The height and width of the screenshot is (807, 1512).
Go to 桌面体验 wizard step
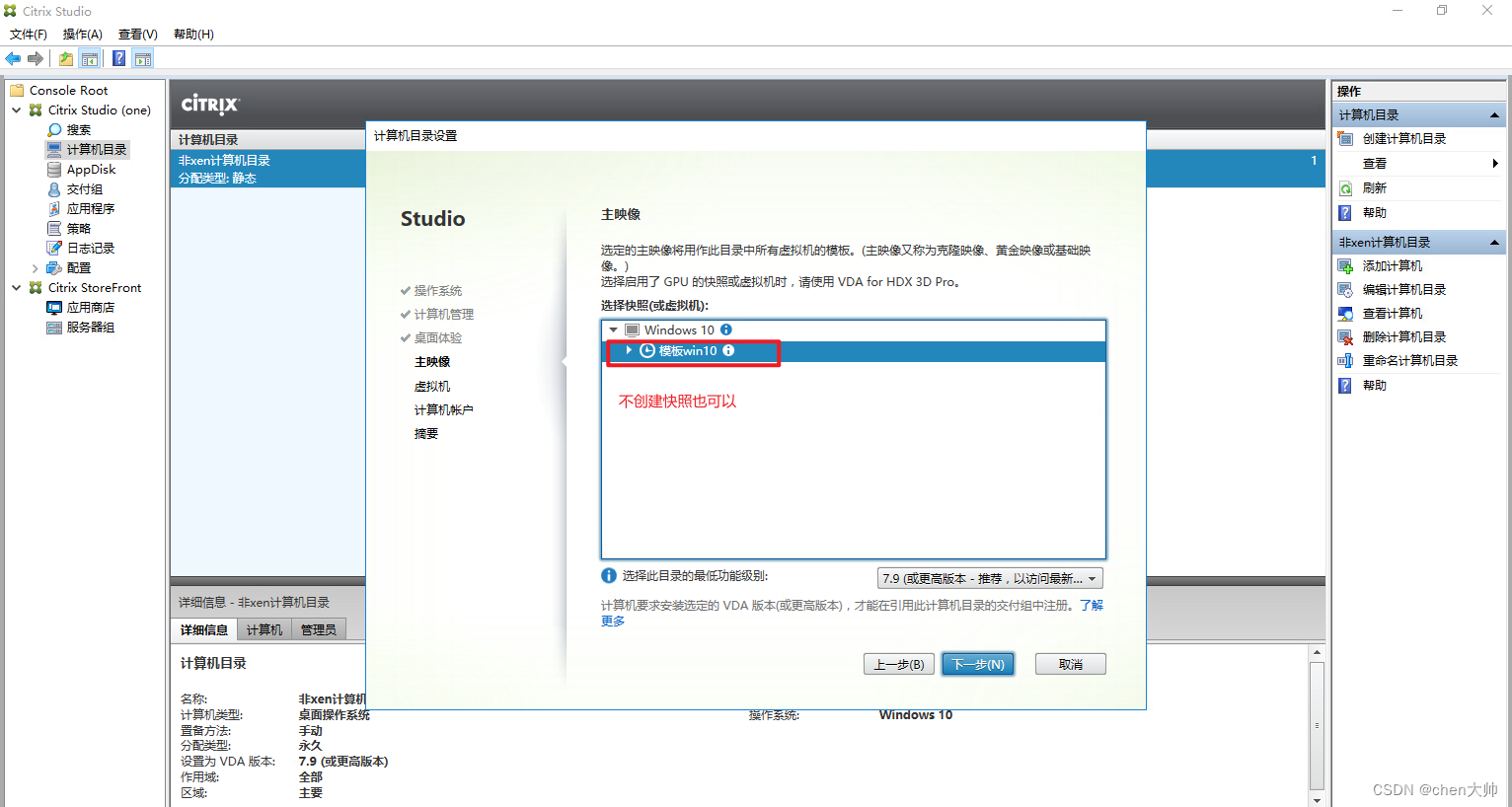(x=438, y=338)
